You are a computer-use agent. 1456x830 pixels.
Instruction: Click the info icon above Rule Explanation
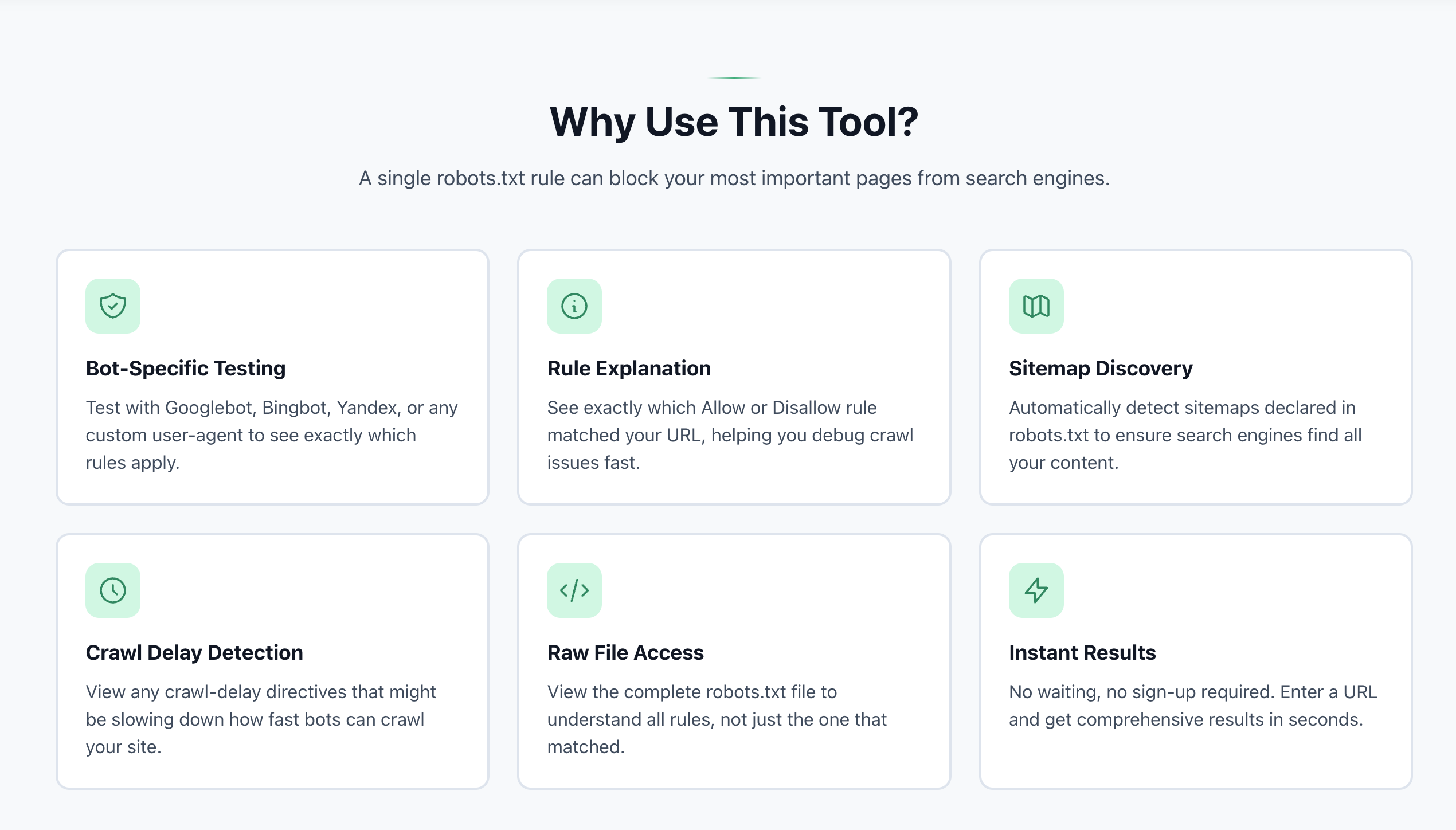[574, 306]
